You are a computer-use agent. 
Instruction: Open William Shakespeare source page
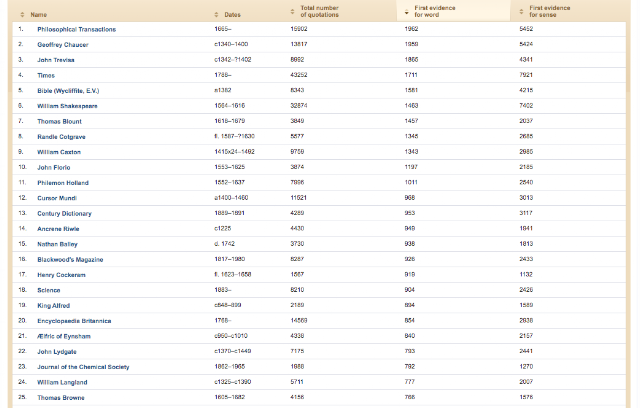coord(67,106)
